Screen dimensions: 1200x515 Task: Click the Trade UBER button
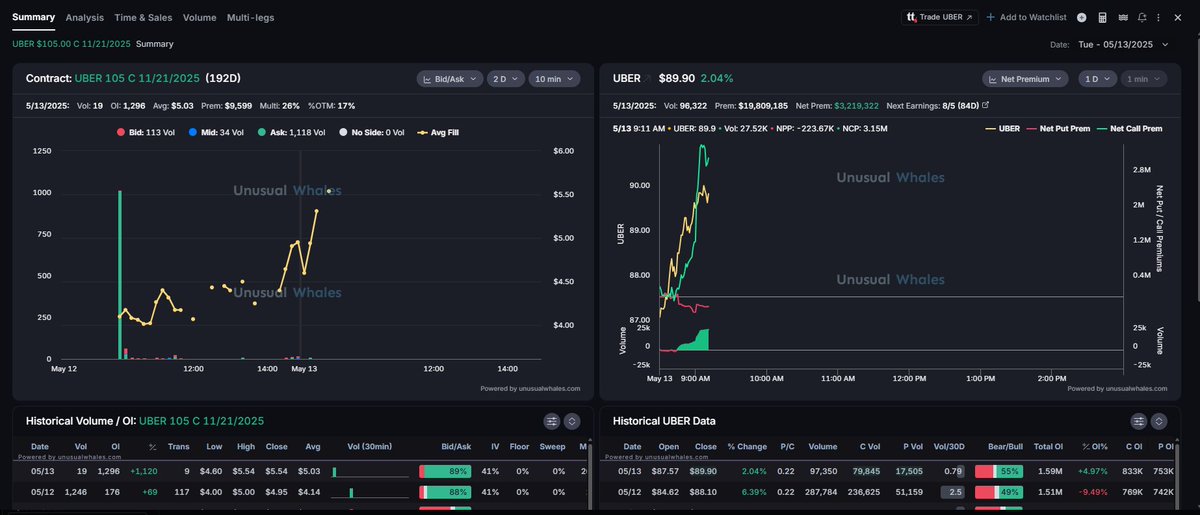point(940,17)
